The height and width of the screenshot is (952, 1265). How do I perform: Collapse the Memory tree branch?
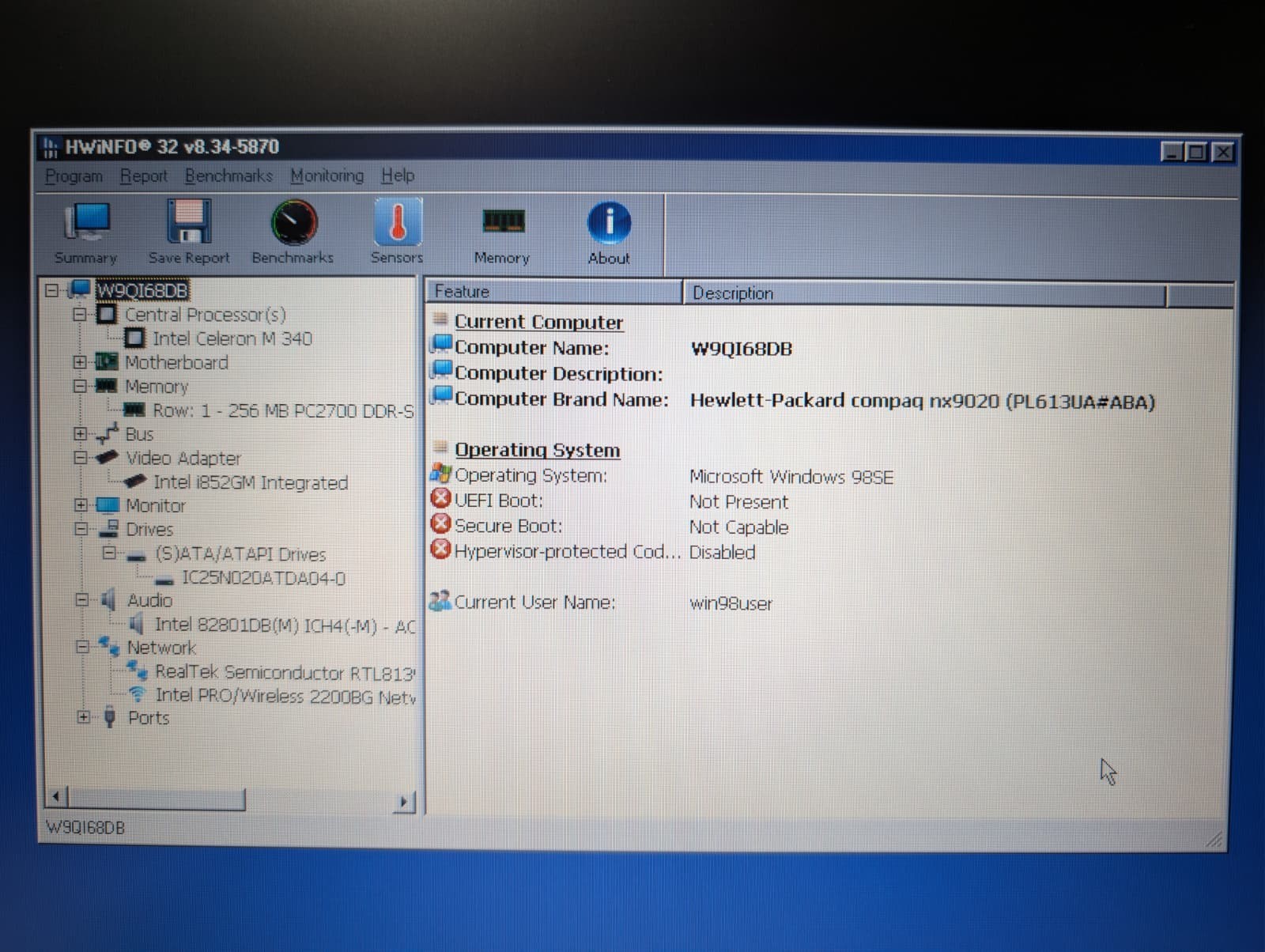click(x=79, y=386)
